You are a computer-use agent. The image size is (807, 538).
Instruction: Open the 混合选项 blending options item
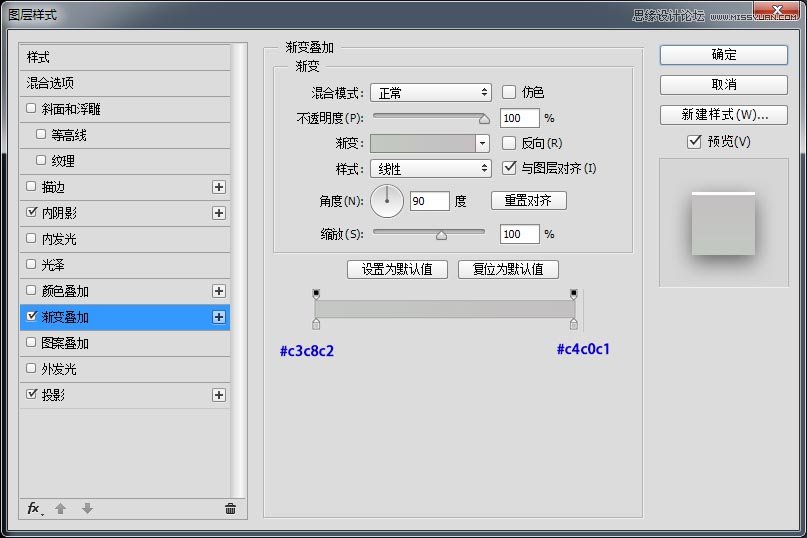coord(125,83)
